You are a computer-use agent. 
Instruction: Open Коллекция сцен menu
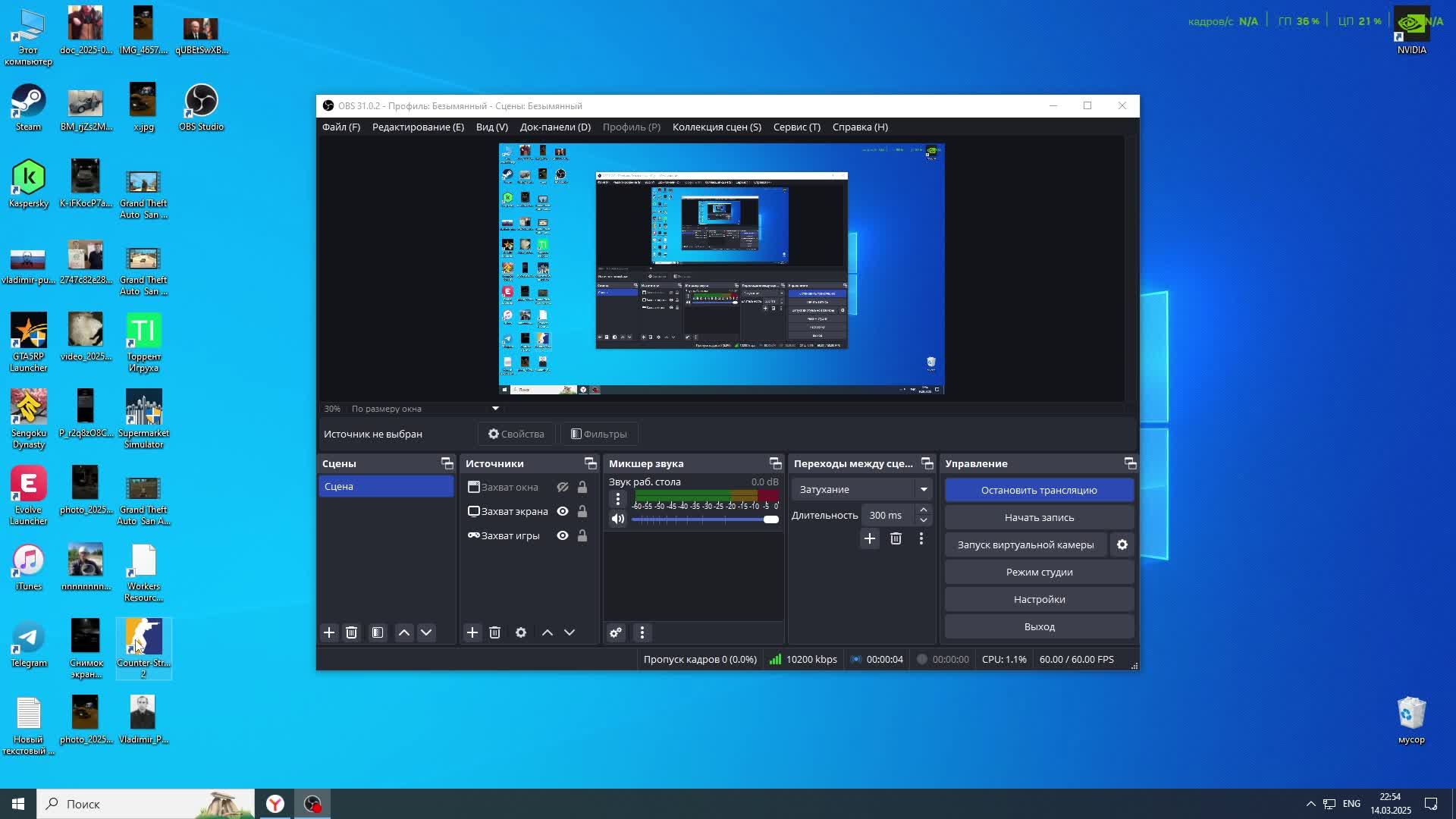click(x=717, y=127)
